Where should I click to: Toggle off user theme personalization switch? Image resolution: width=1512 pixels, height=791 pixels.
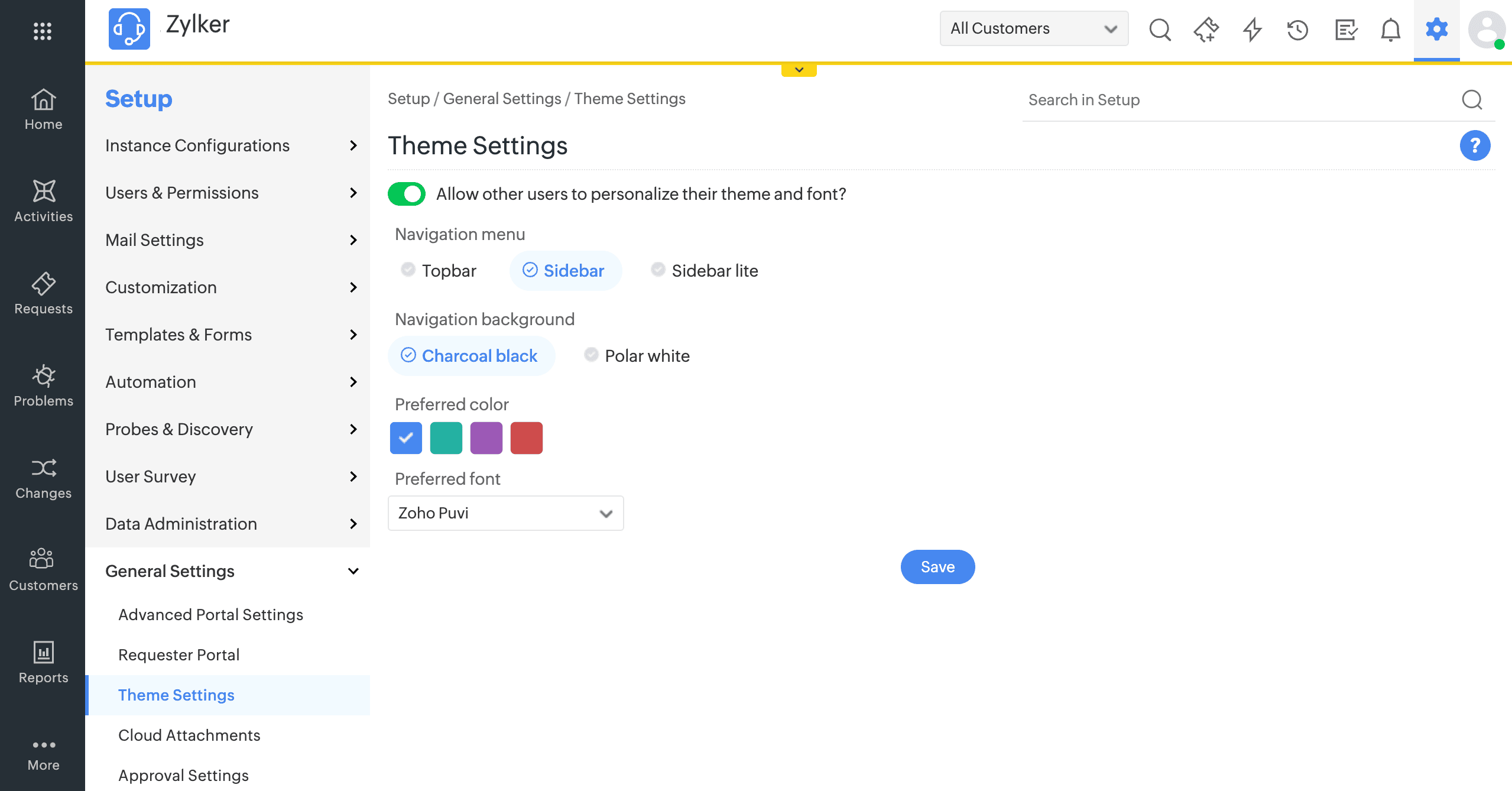407,194
